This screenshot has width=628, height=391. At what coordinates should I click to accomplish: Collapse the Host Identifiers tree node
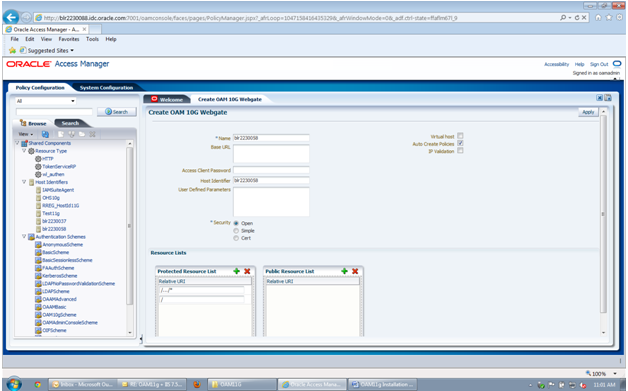tap(24, 182)
